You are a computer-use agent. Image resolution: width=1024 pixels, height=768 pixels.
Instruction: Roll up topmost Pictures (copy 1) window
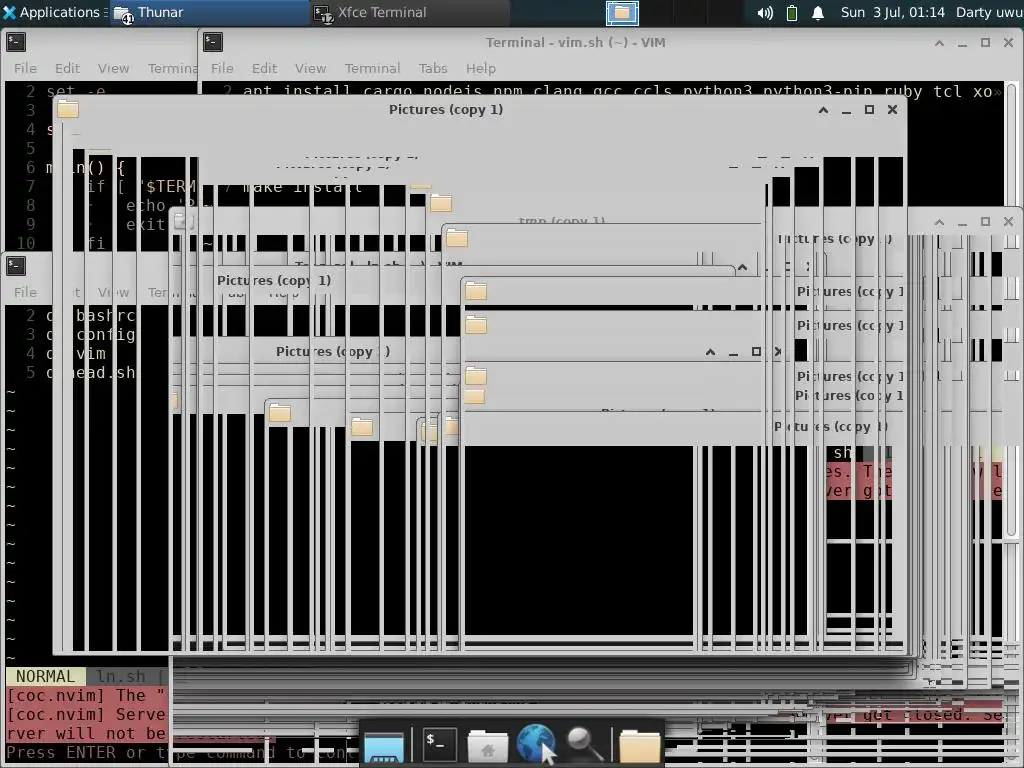[x=824, y=110]
